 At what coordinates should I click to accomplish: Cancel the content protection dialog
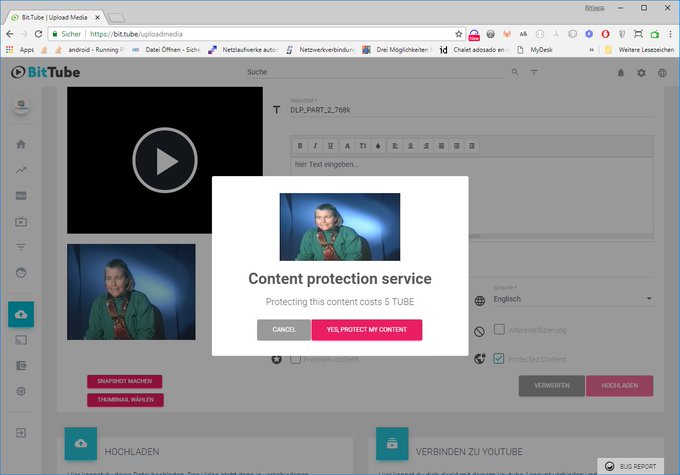(x=284, y=330)
